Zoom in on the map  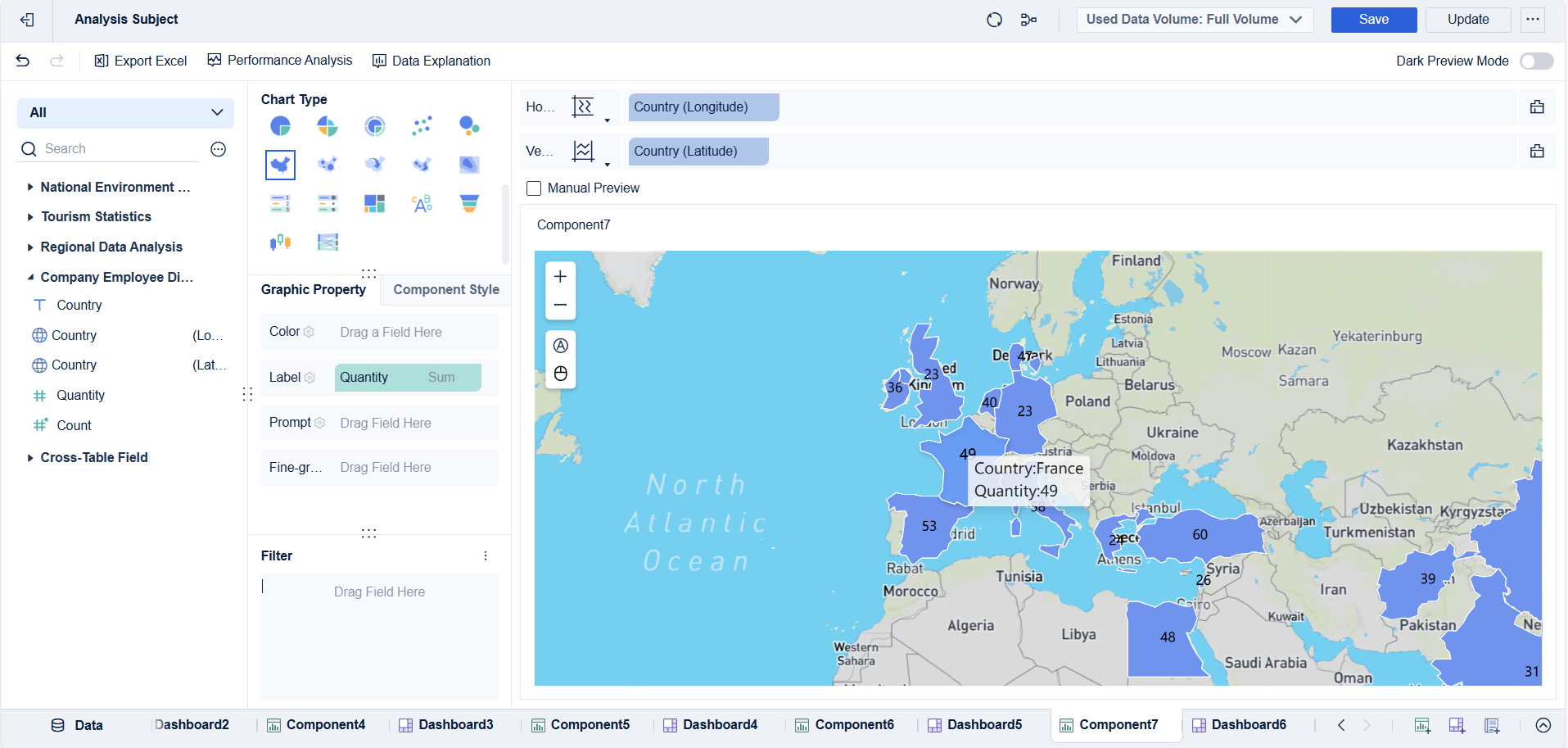pyautogui.click(x=561, y=277)
